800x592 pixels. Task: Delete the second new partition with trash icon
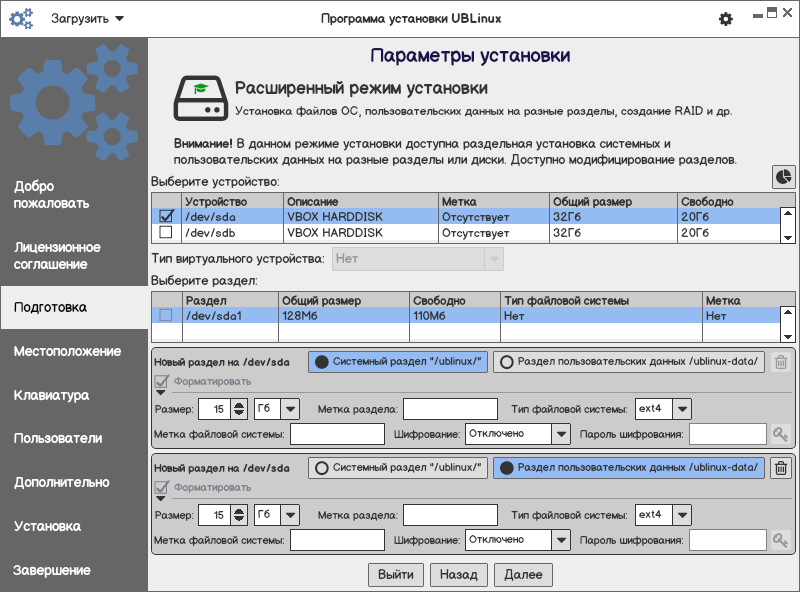(781, 468)
